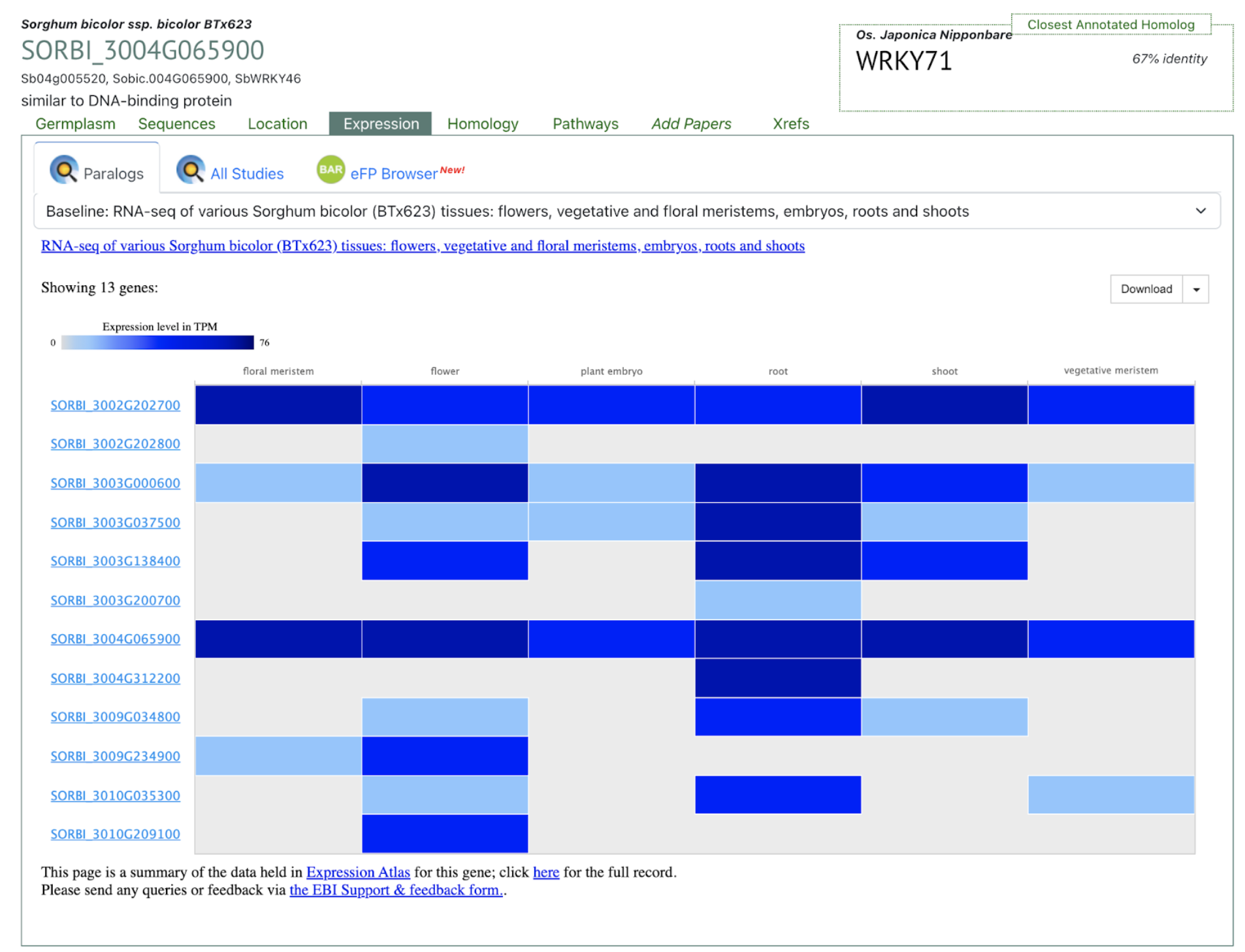Click the expression level TPM gradient bar
The height and width of the screenshot is (952, 1245).
tap(157, 343)
